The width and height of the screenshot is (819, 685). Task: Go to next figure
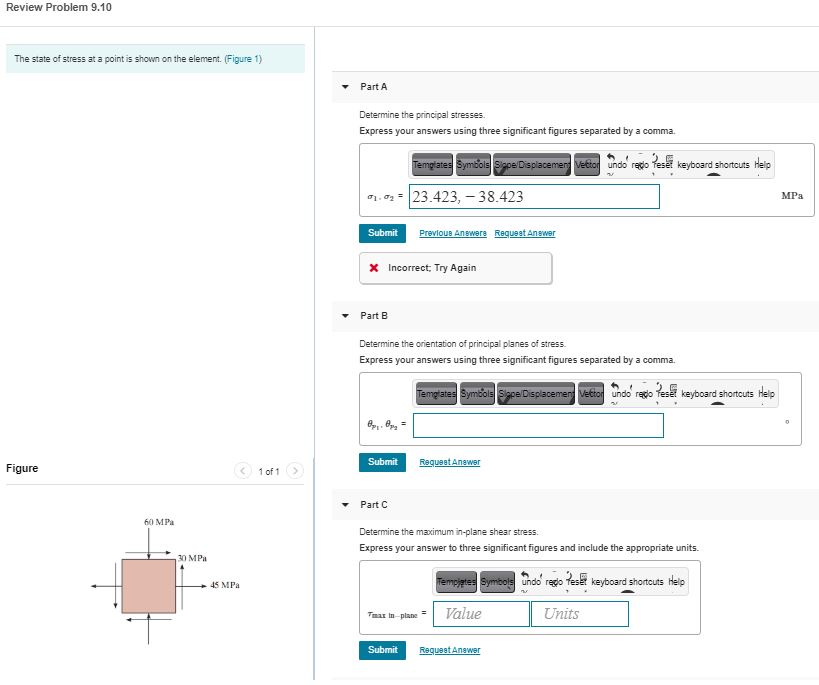pyautogui.click(x=295, y=471)
